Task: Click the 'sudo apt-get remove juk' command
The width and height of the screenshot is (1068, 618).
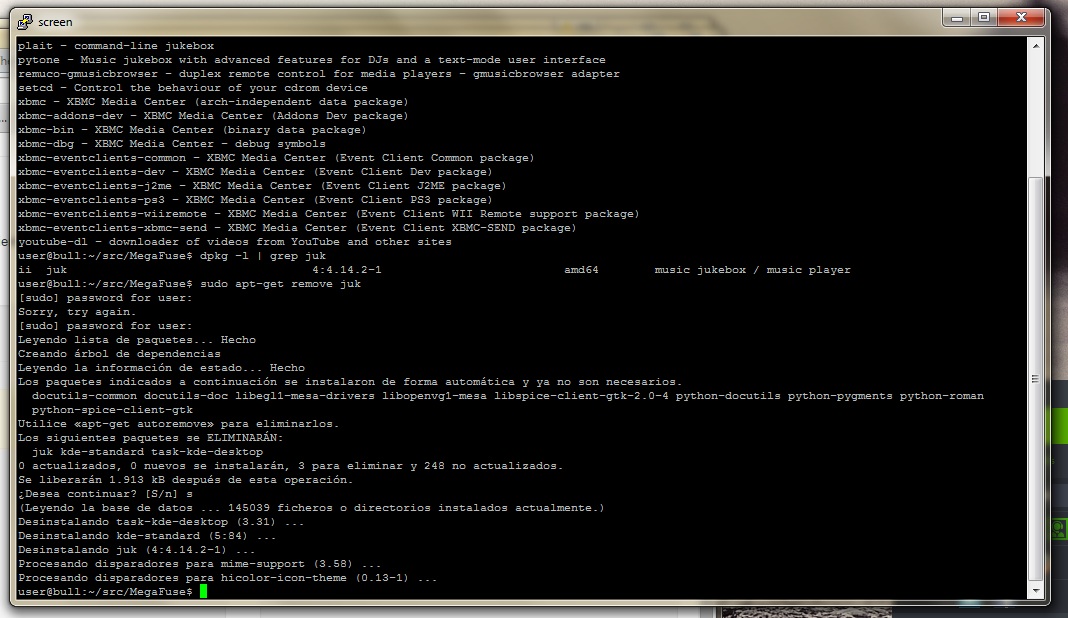Action: coord(281,283)
